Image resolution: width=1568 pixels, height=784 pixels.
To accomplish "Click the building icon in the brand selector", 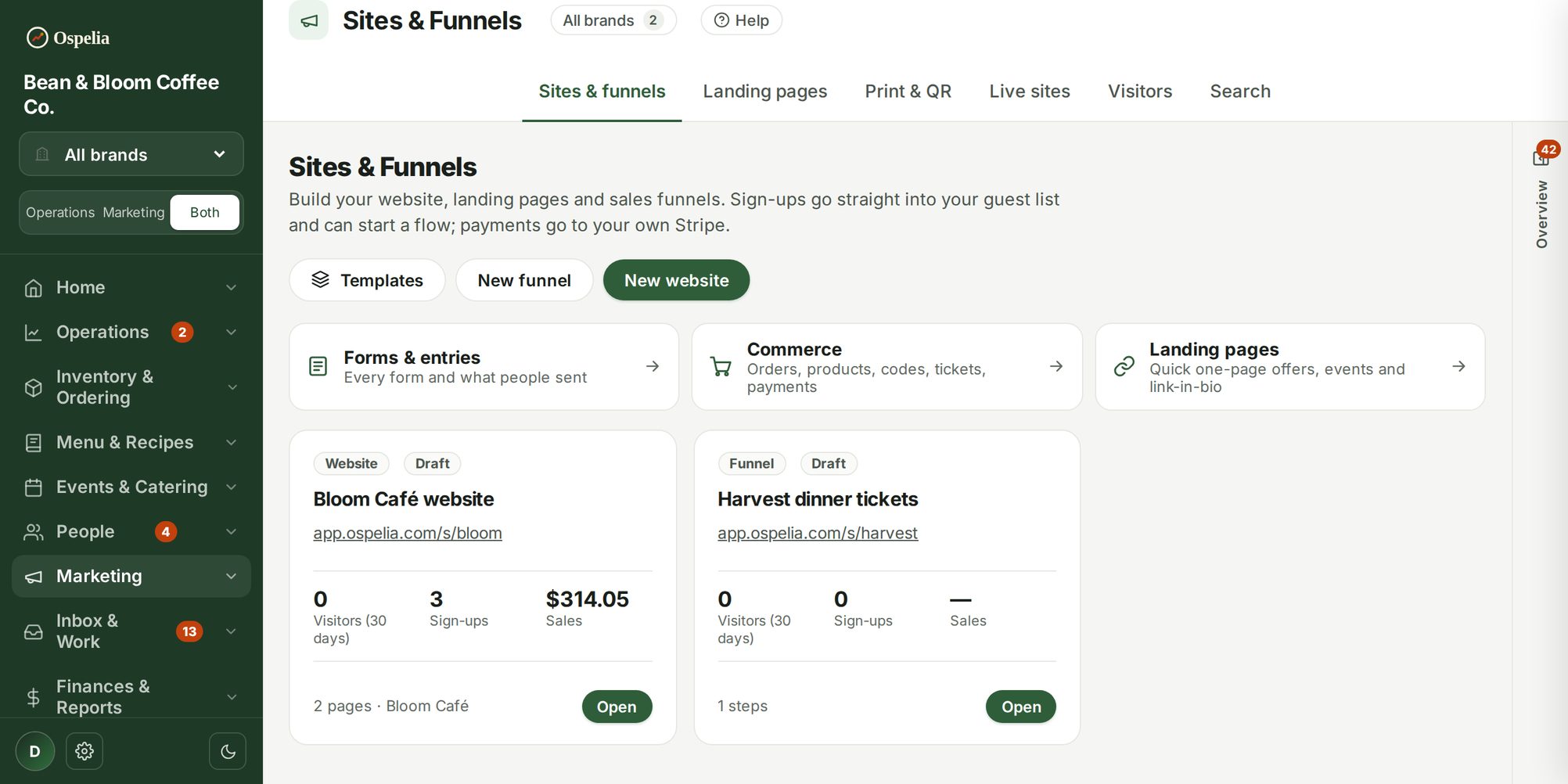I will click(x=43, y=154).
